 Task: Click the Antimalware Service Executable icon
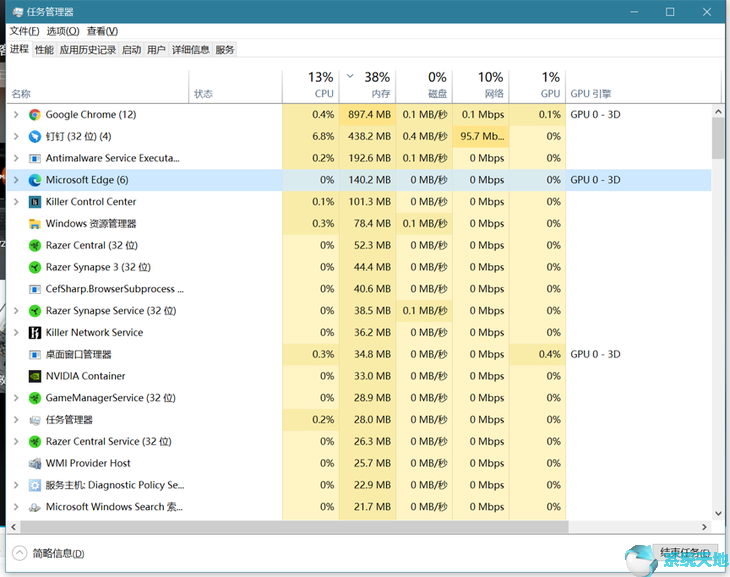click(x=34, y=158)
